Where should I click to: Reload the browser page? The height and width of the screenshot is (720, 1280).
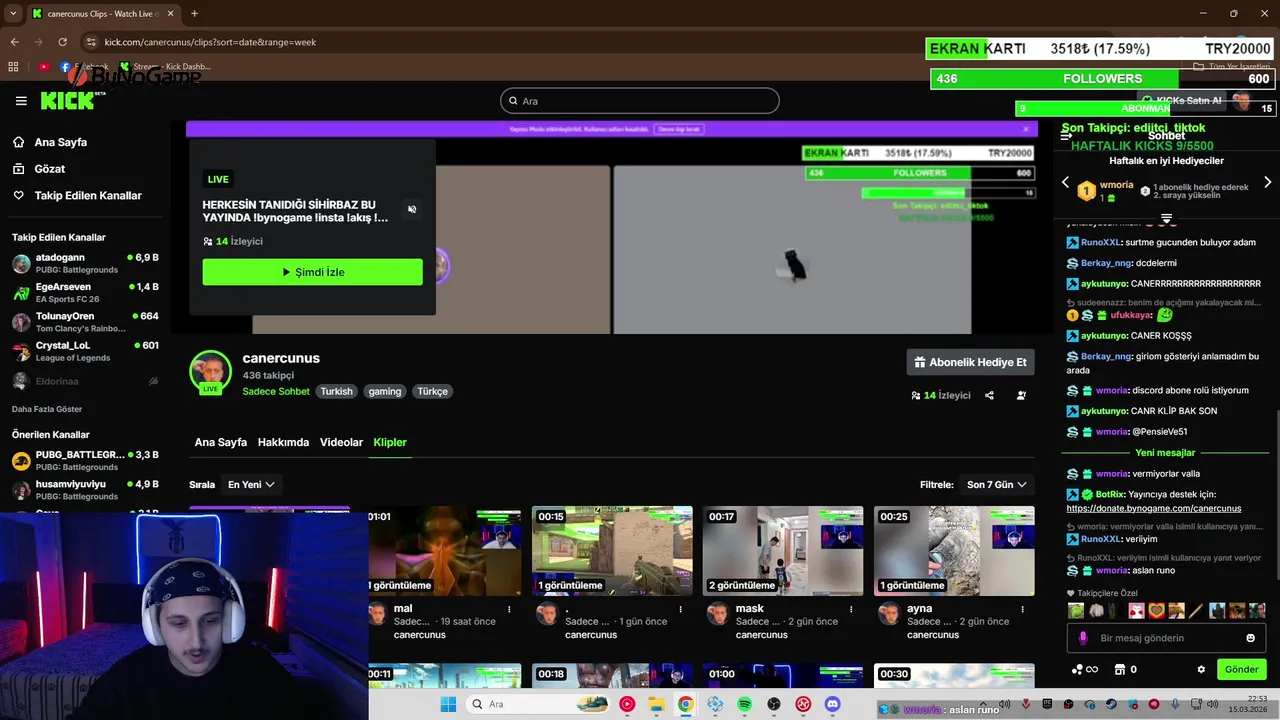click(63, 42)
